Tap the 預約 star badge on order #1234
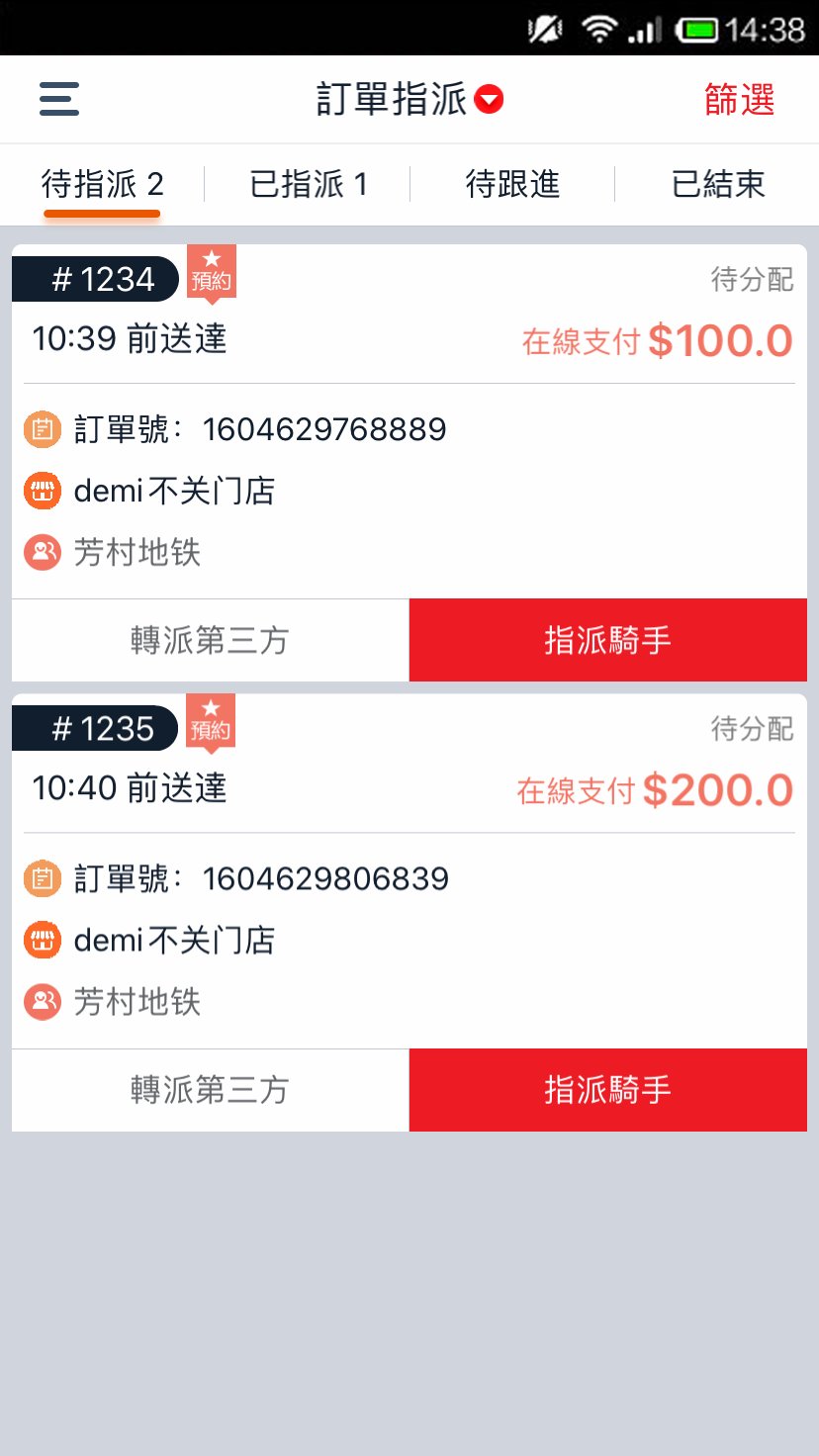 pyautogui.click(x=211, y=272)
